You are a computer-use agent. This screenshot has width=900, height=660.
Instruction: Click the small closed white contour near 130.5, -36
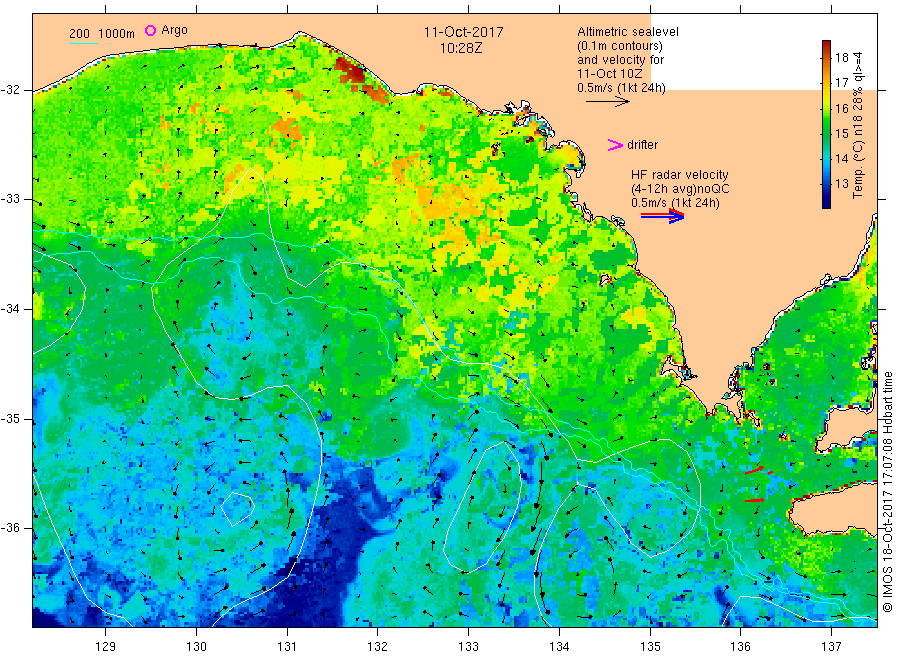[x=238, y=508]
